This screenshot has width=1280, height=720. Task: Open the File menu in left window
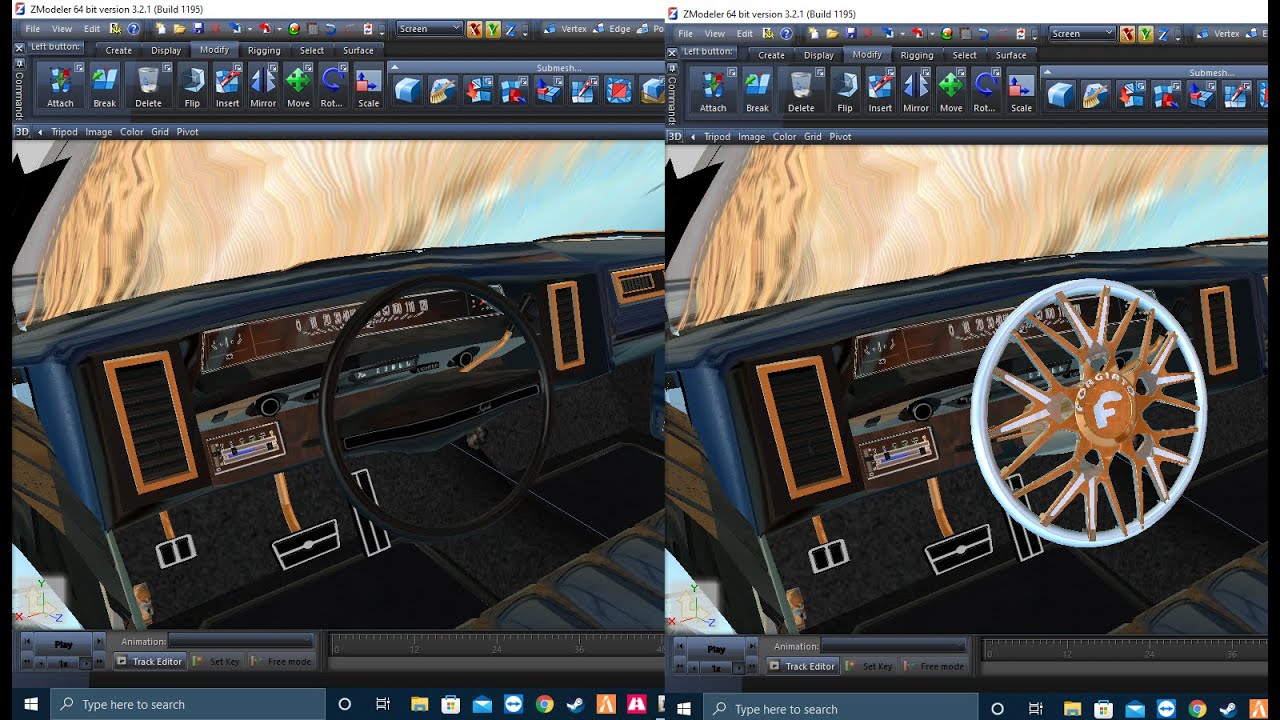coord(33,29)
